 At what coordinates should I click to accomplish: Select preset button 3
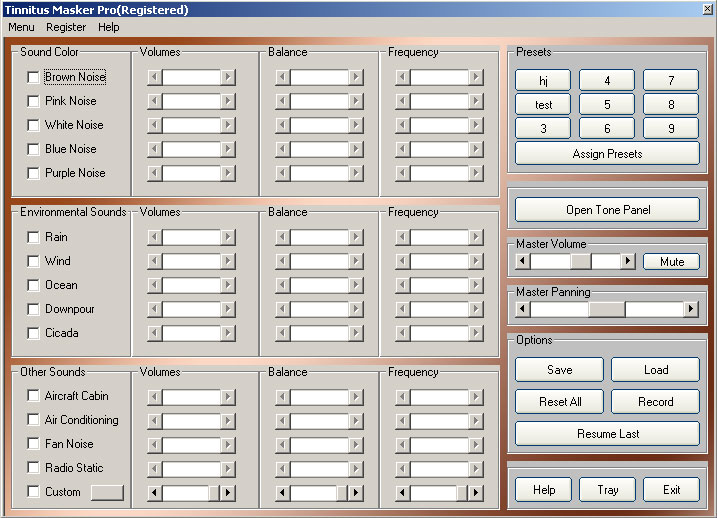point(543,128)
